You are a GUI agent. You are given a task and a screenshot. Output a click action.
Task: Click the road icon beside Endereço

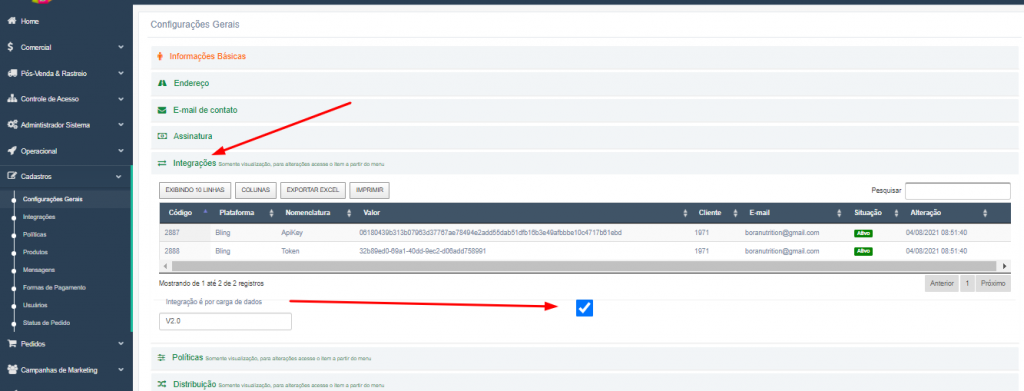(x=162, y=84)
